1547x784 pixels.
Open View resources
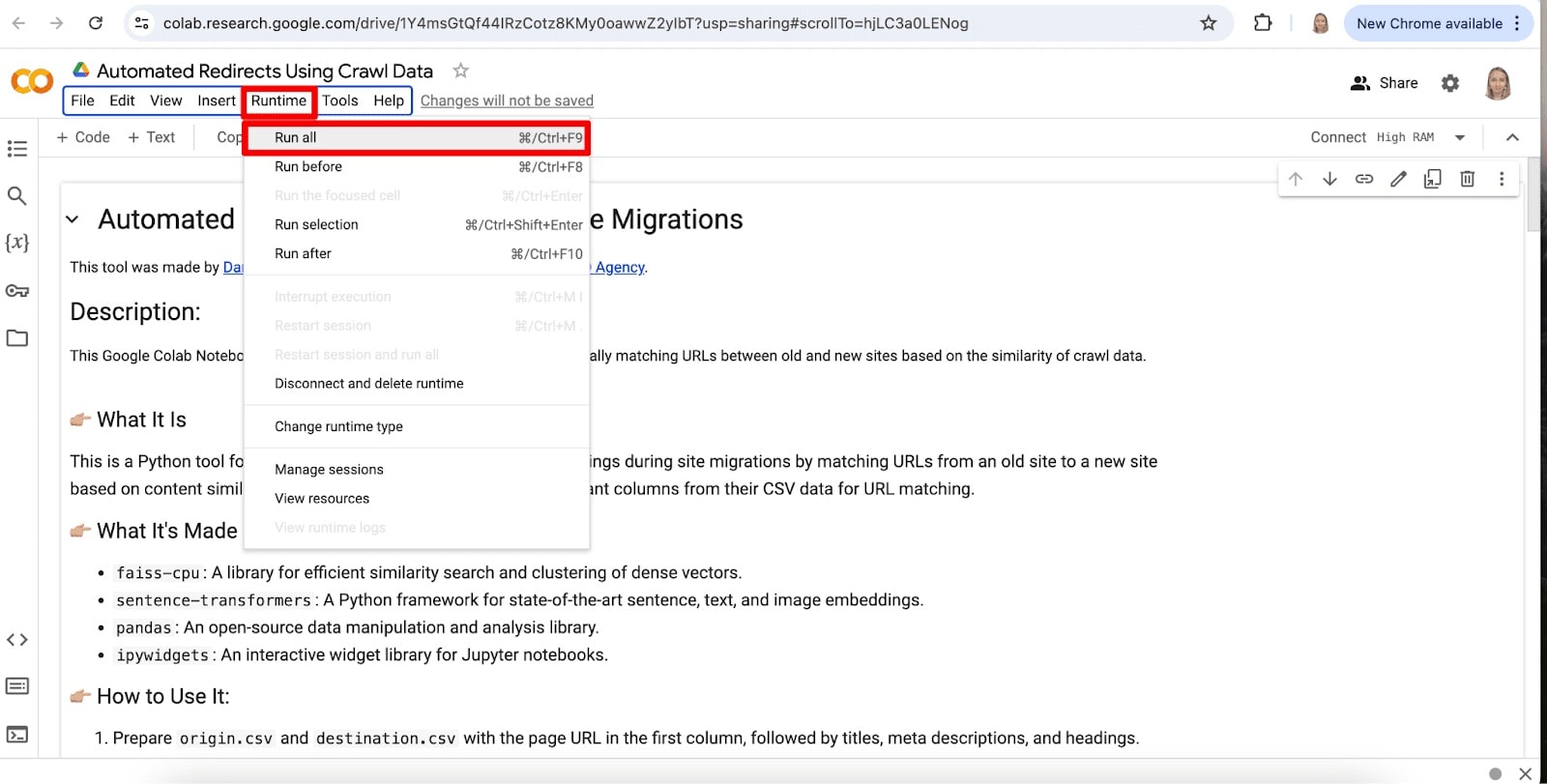point(416,499)
